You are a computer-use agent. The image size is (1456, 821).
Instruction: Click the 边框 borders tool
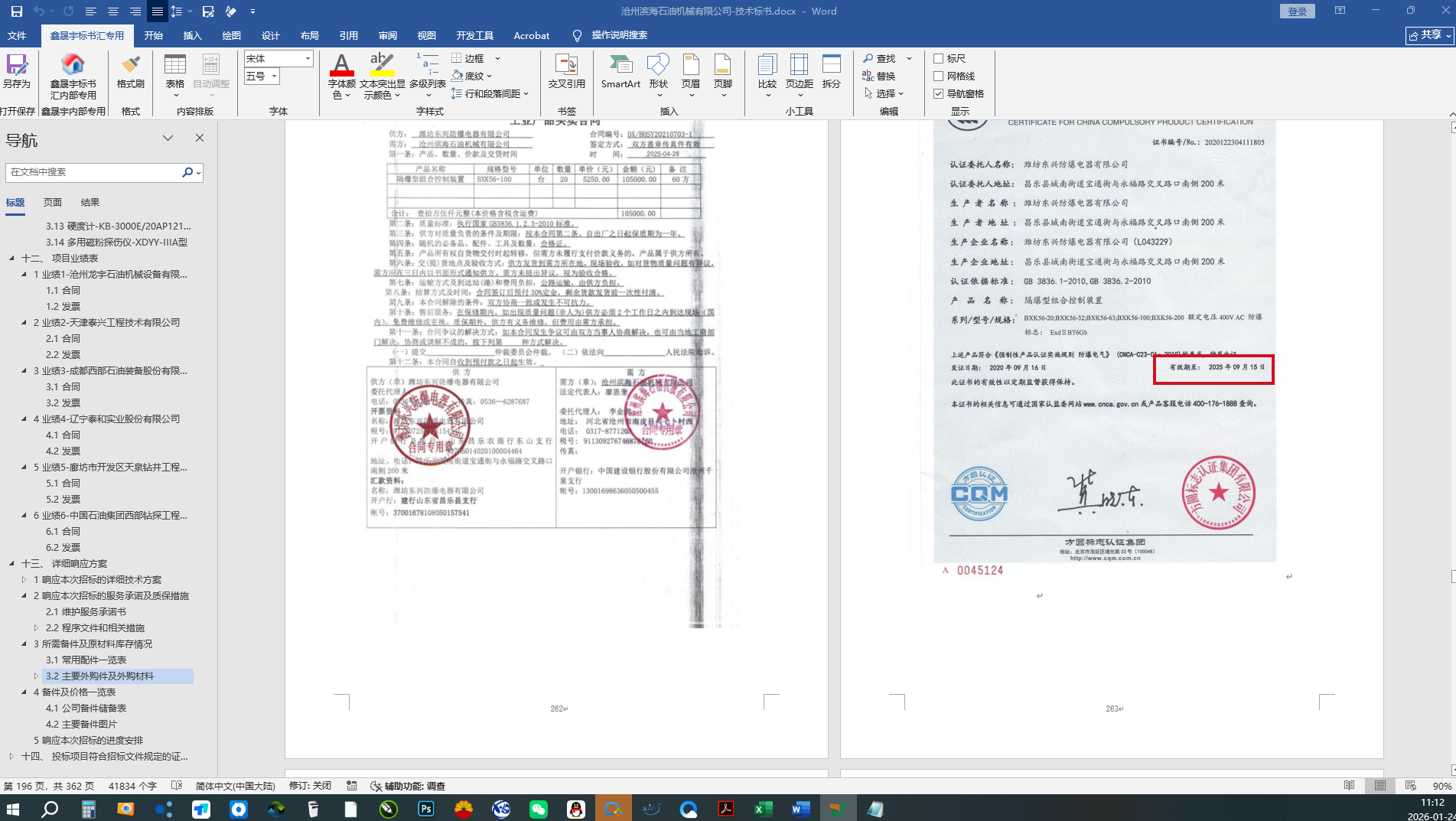click(x=468, y=58)
